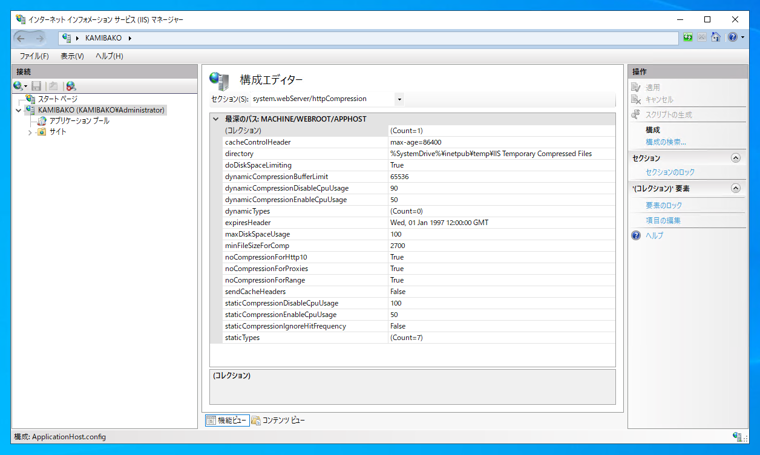Screen dimensions: 760x455
Task: Collapse the セクション actions group
Action: click(x=735, y=158)
